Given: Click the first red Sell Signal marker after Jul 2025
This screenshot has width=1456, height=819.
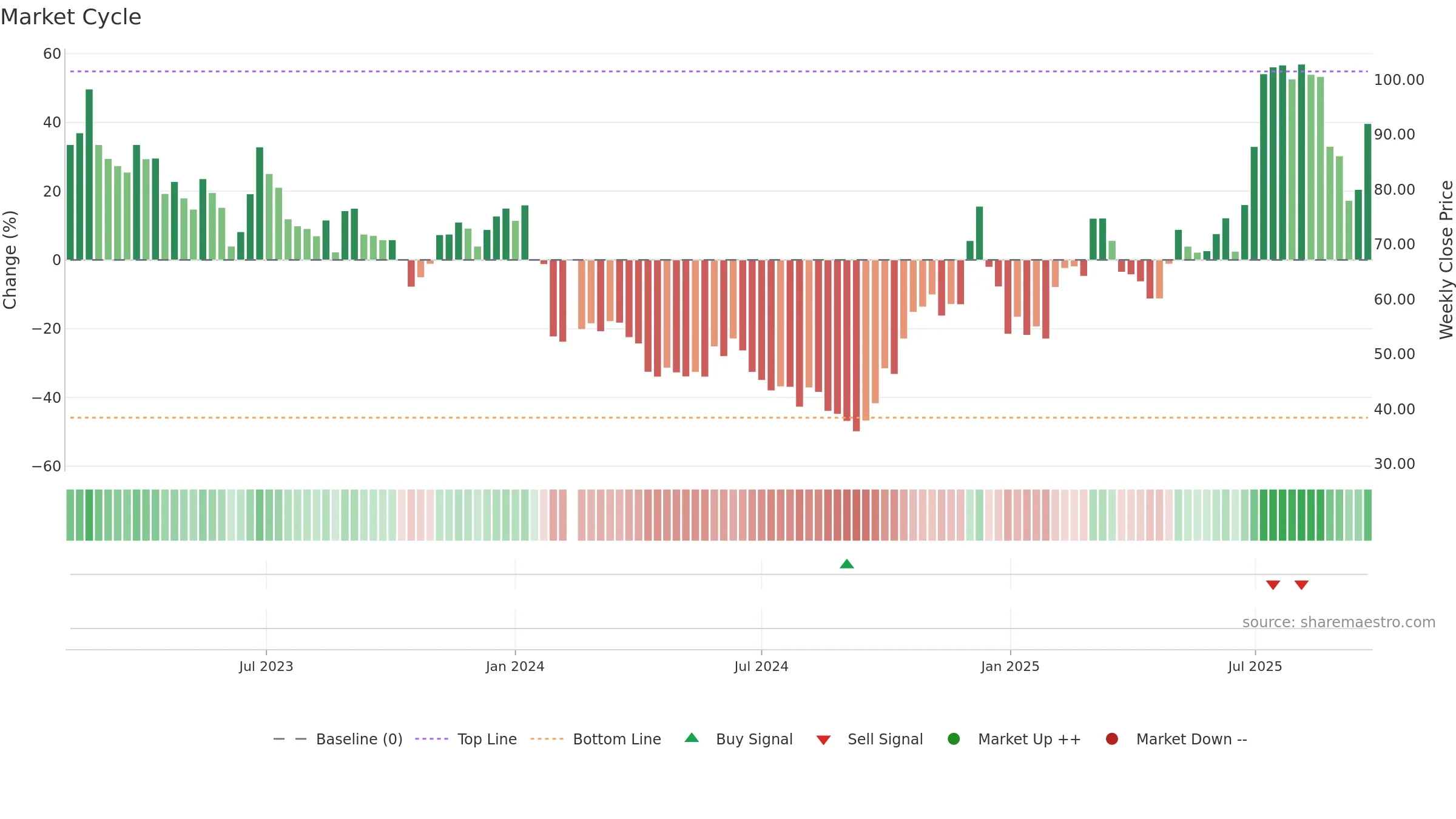Looking at the screenshot, I should coord(1273,585).
